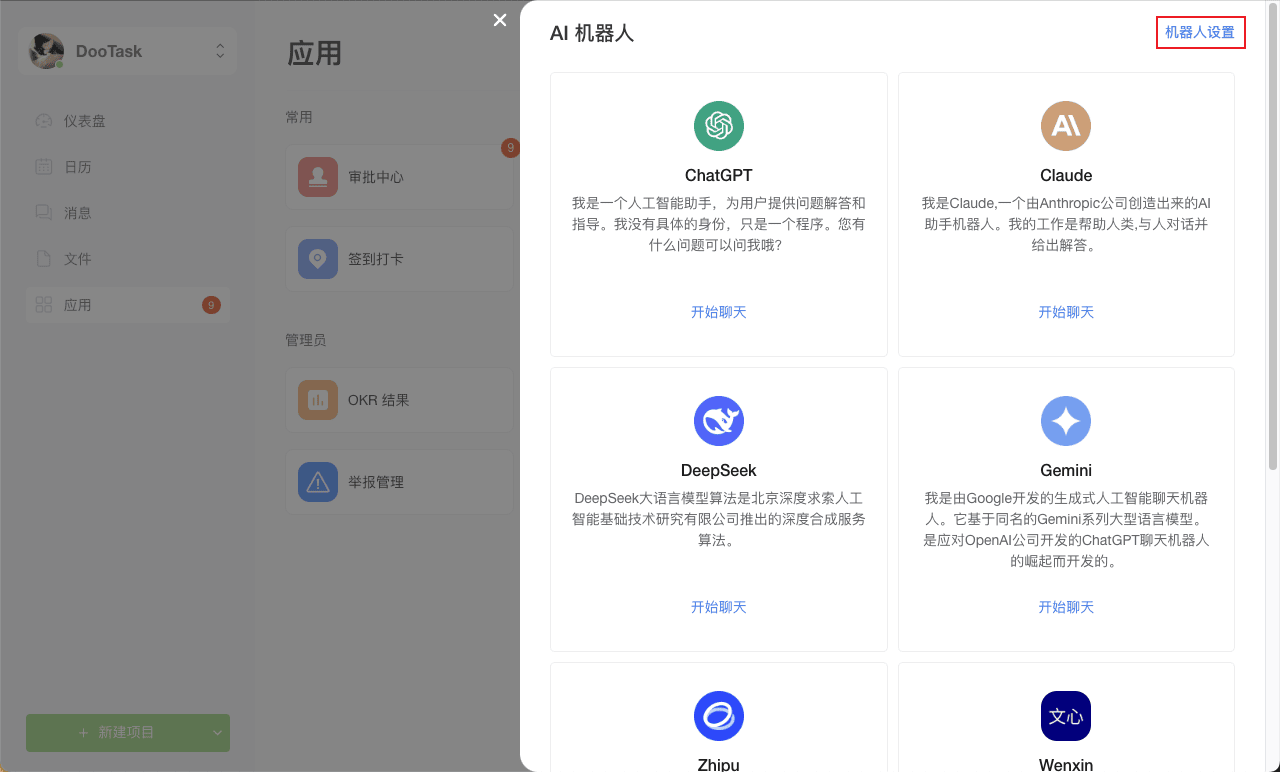Image resolution: width=1280 pixels, height=772 pixels.
Task: Click the 审批中心 badge showing 9
Action: pyautogui.click(x=510, y=148)
